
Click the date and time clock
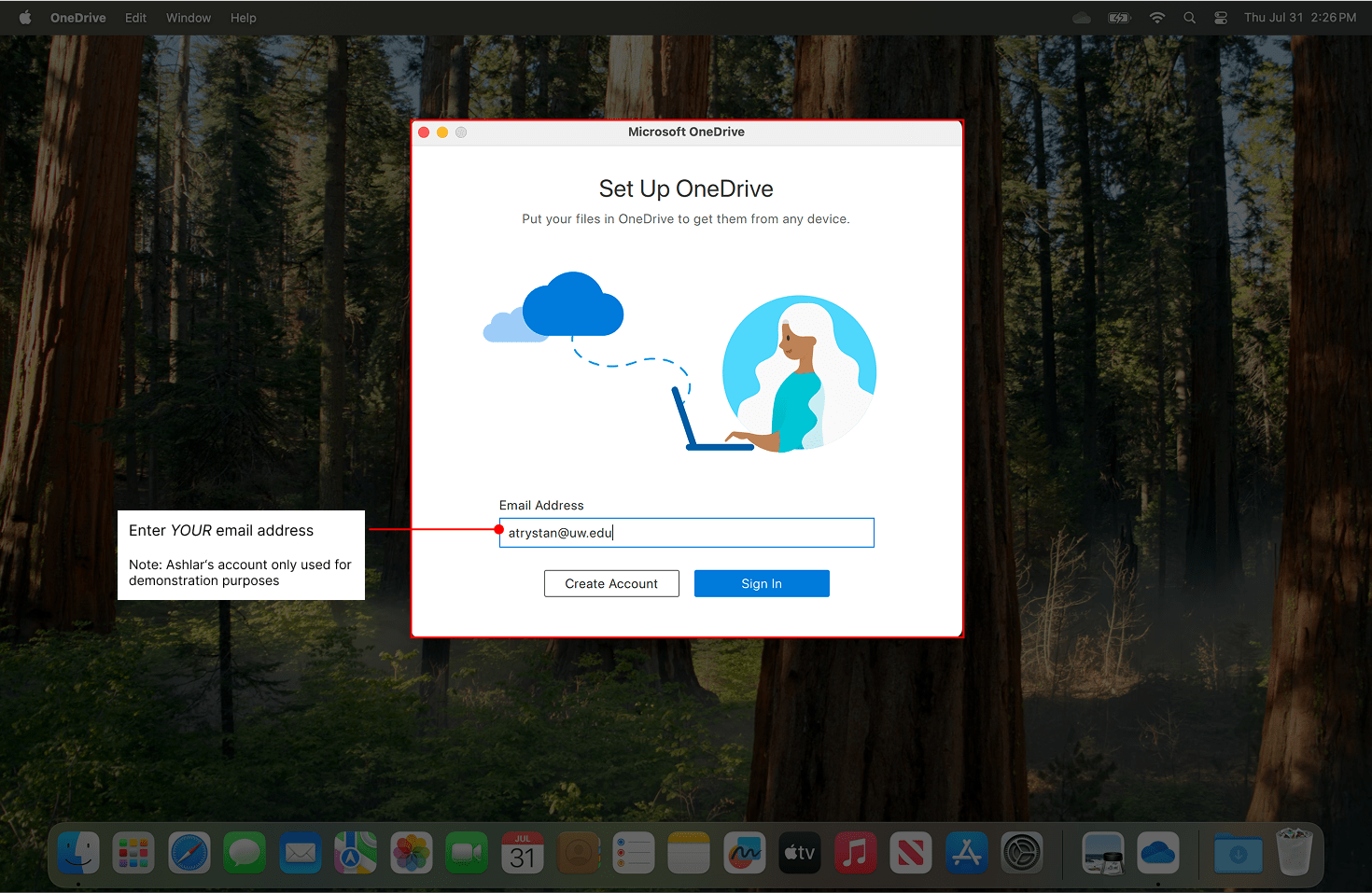pyautogui.click(x=1299, y=18)
